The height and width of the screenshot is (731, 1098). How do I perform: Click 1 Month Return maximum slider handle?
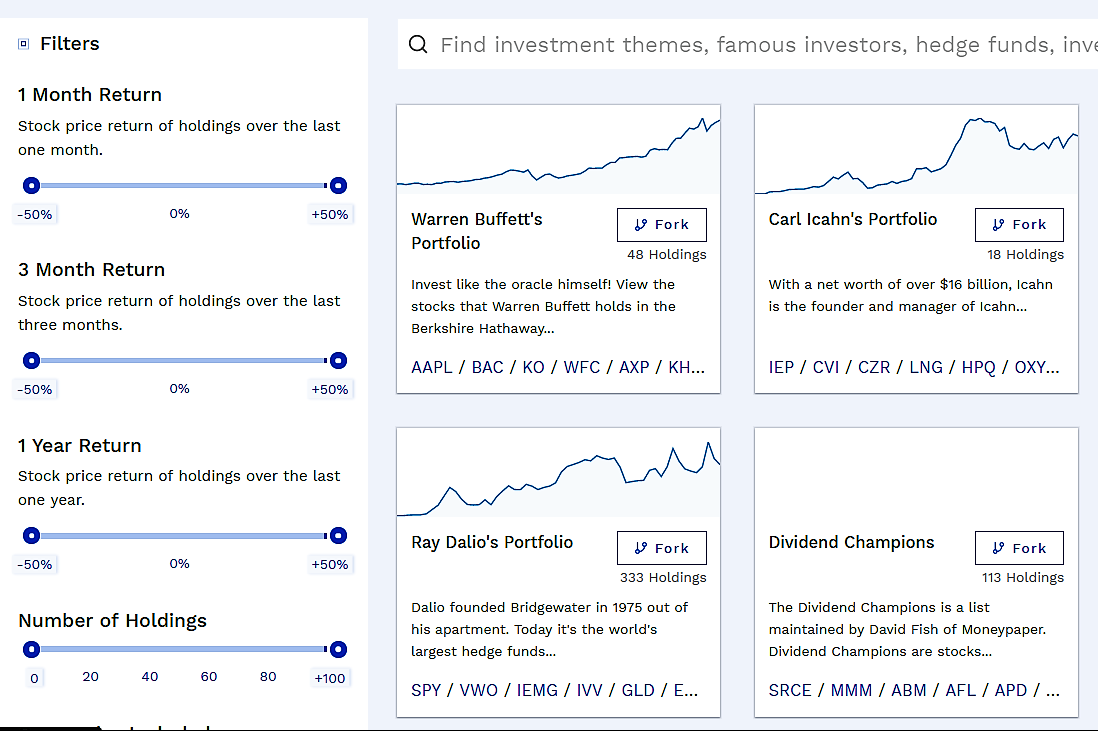[x=338, y=186]
